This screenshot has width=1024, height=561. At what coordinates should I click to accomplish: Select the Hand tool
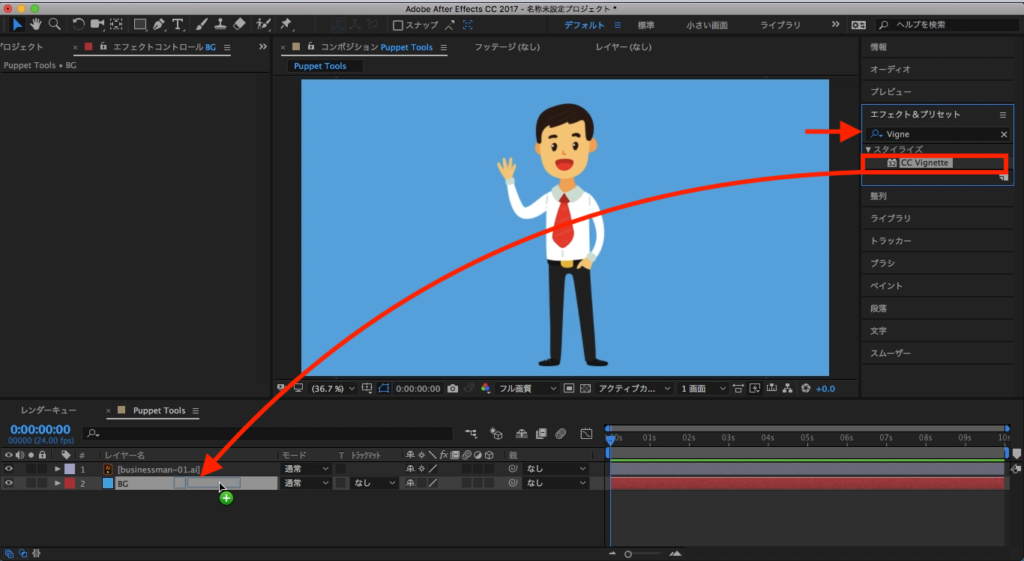36,24
